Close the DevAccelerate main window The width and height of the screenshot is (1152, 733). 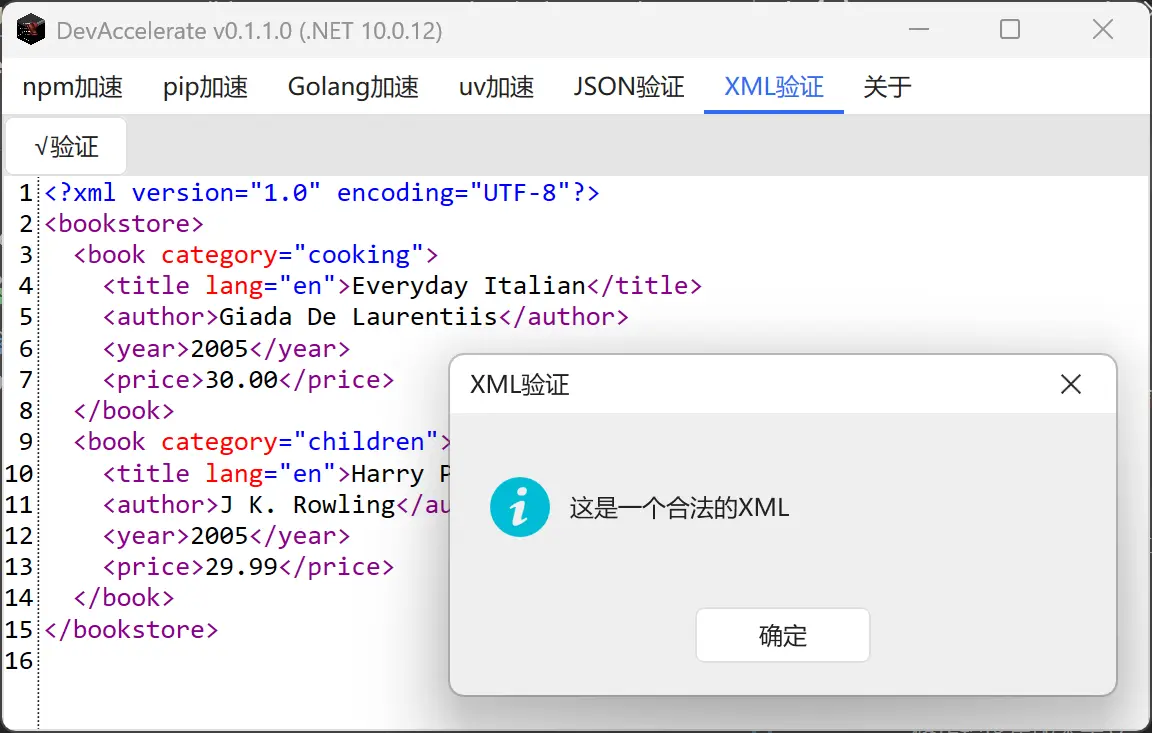coord(1103,29)
